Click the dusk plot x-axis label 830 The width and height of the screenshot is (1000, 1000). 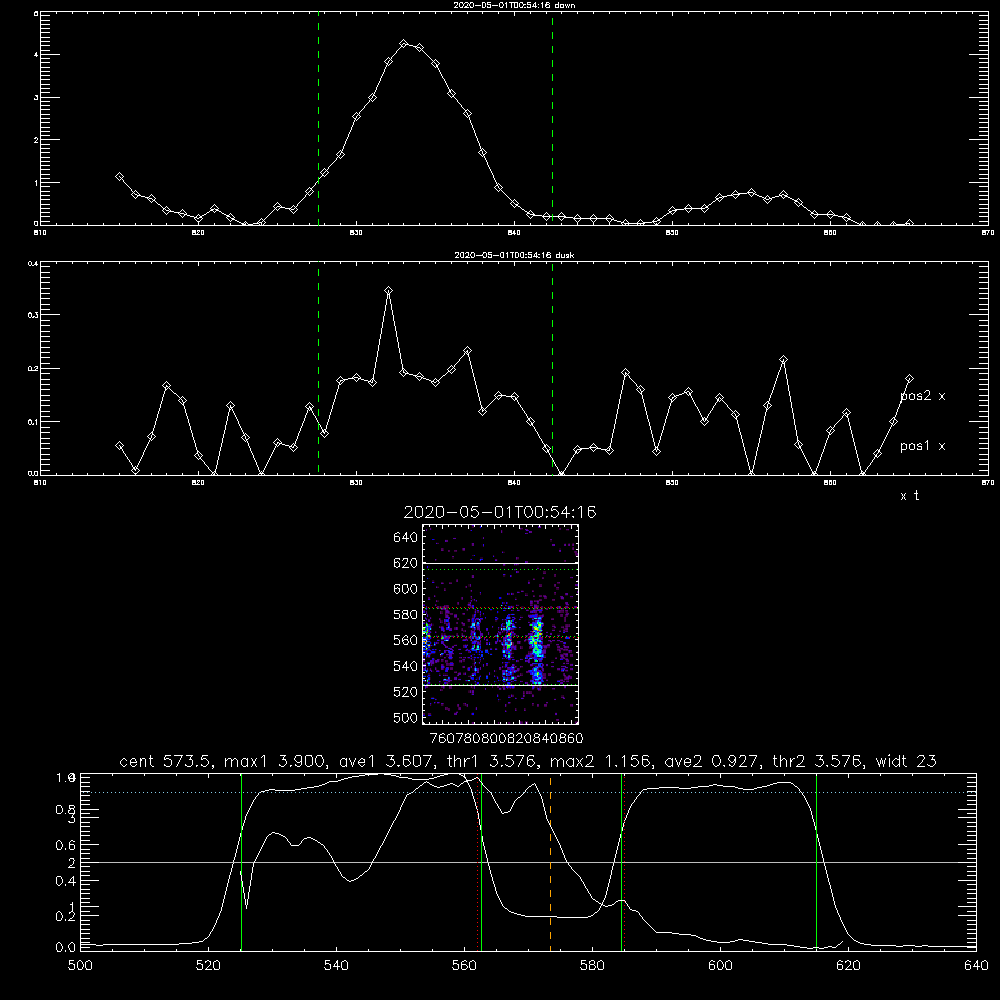point(357,483)
